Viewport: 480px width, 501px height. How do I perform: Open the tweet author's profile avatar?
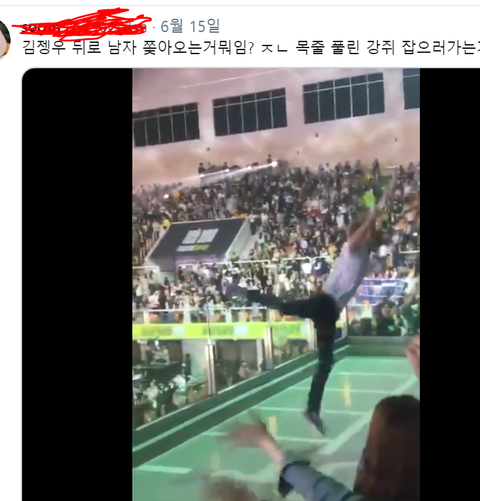(x=4, y=39)
